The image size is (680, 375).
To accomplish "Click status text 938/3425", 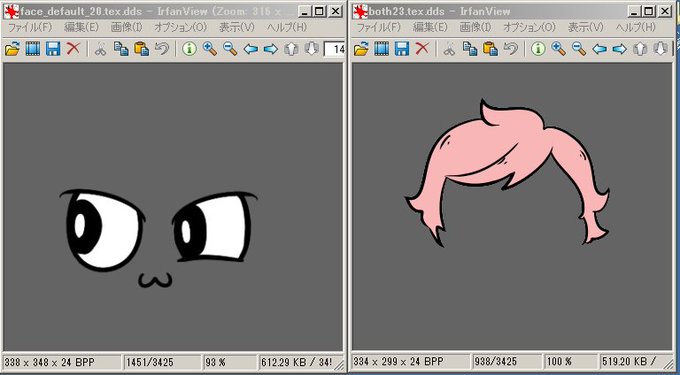I will tap(496, 362).
